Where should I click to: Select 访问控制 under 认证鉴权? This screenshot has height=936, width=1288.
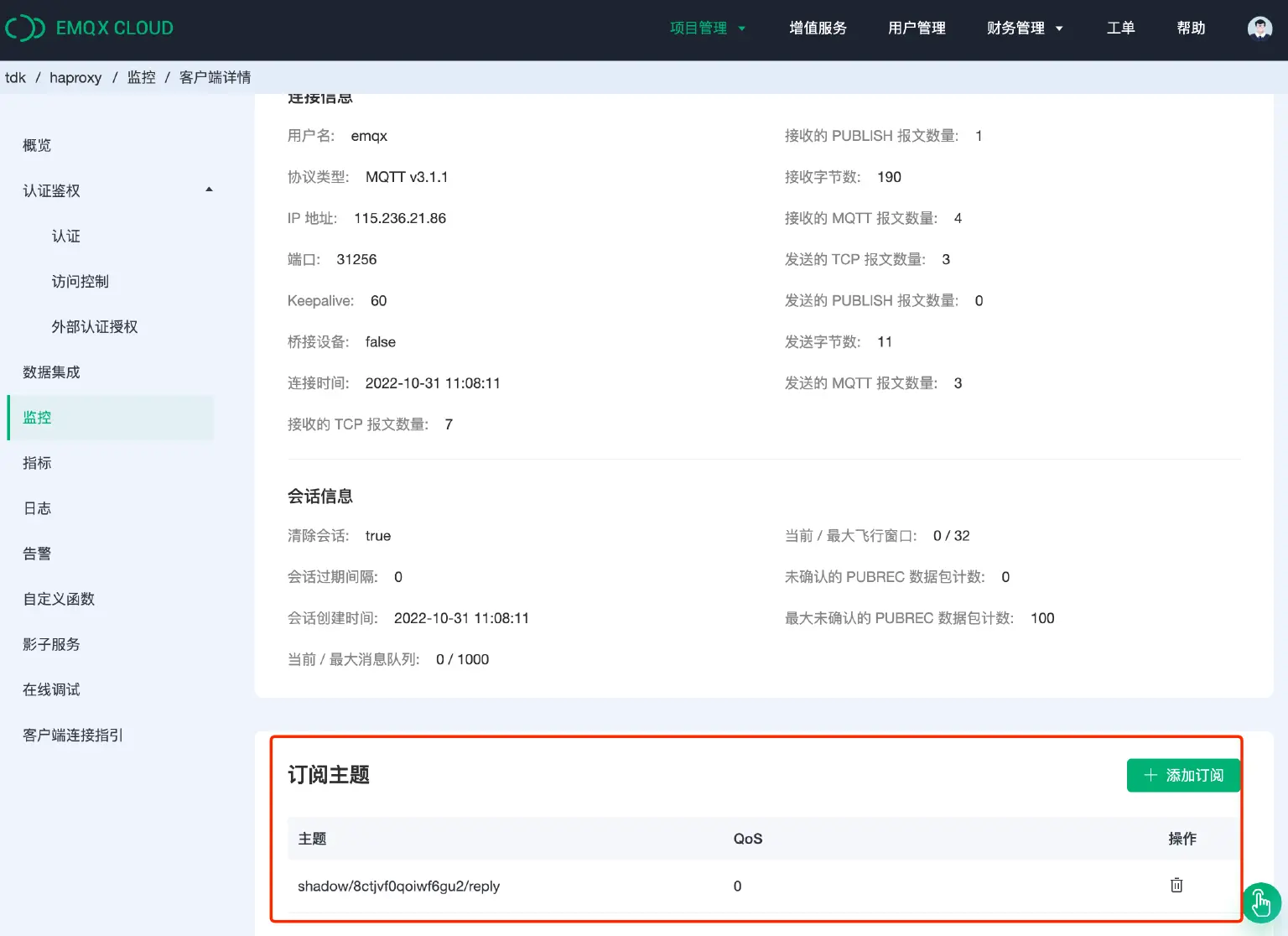80,281
